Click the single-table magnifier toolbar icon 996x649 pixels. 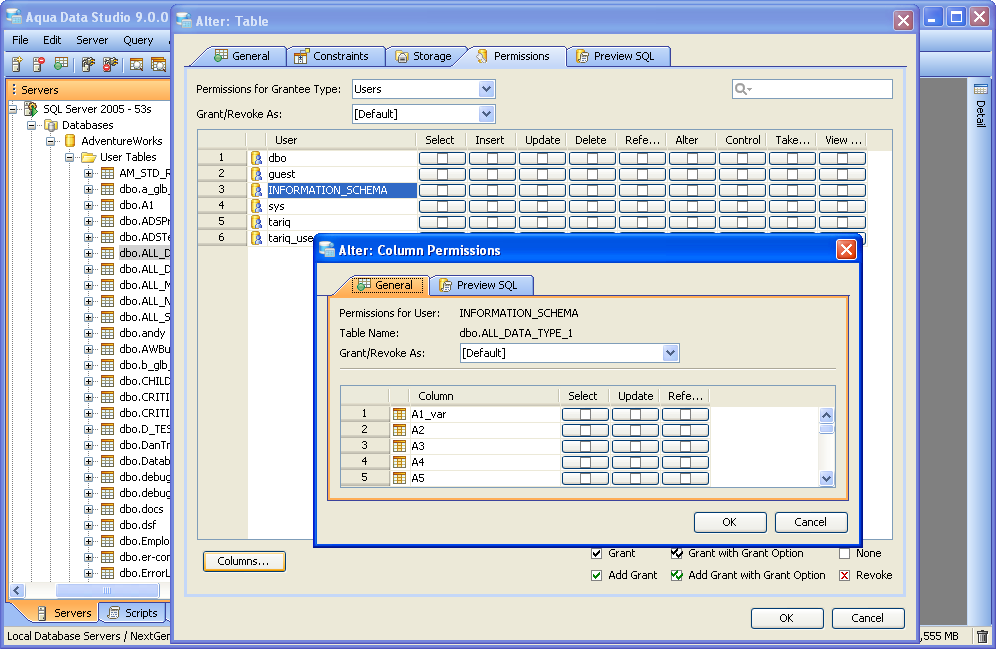click(135, 65)
